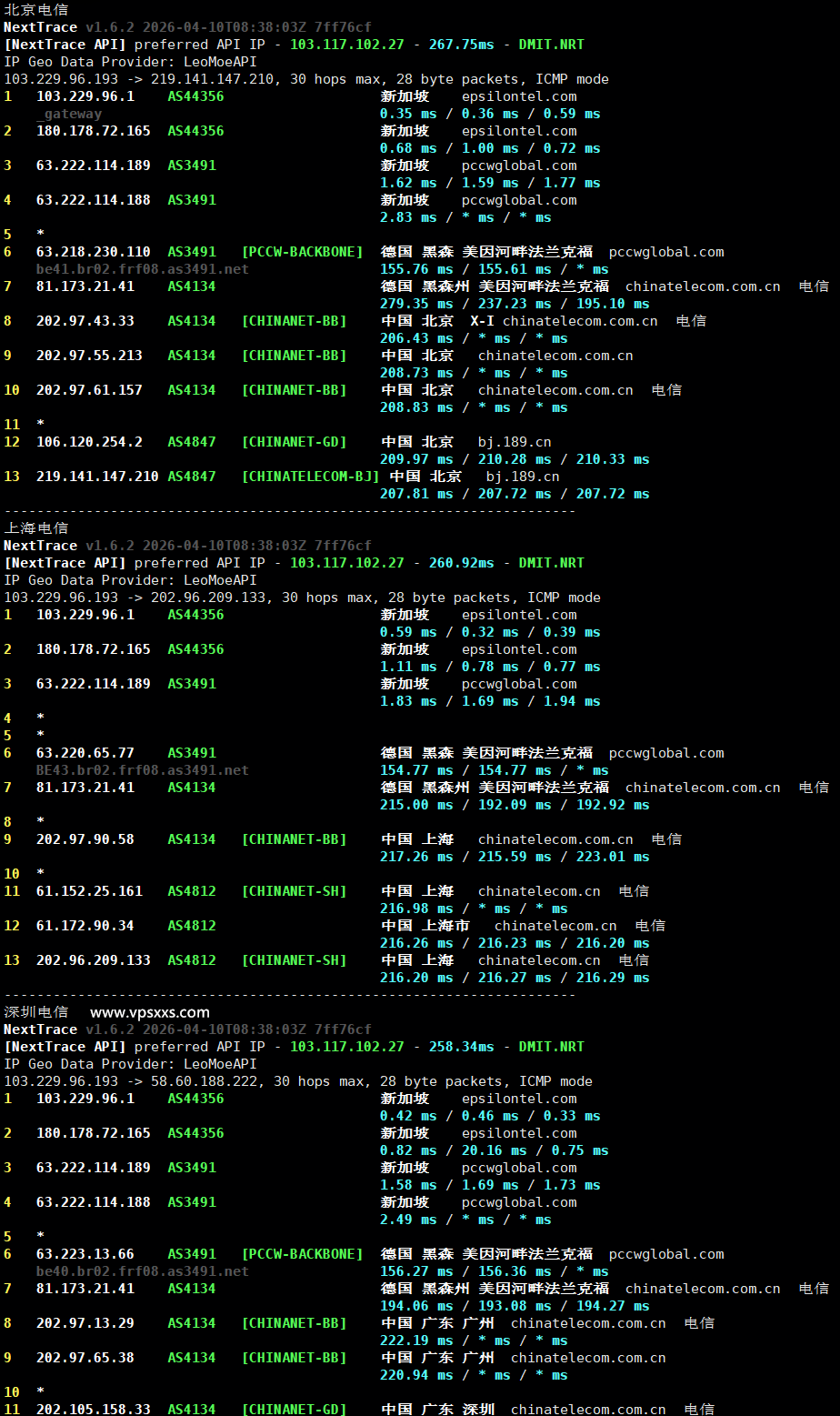The width and height of the screenshot is (840, 1416).
Task: Click the 258.34ms API latency value
Action: (x=461, y=1047)
